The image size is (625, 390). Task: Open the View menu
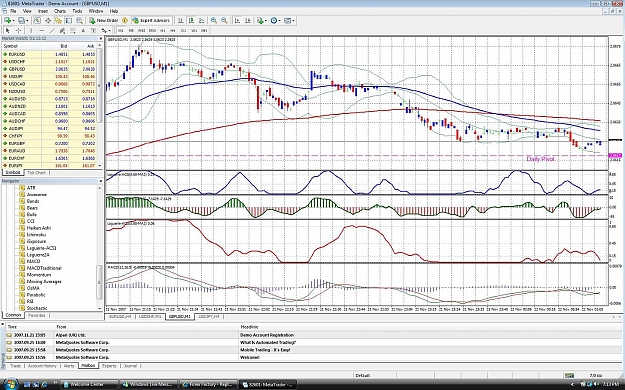coord(27,11)
